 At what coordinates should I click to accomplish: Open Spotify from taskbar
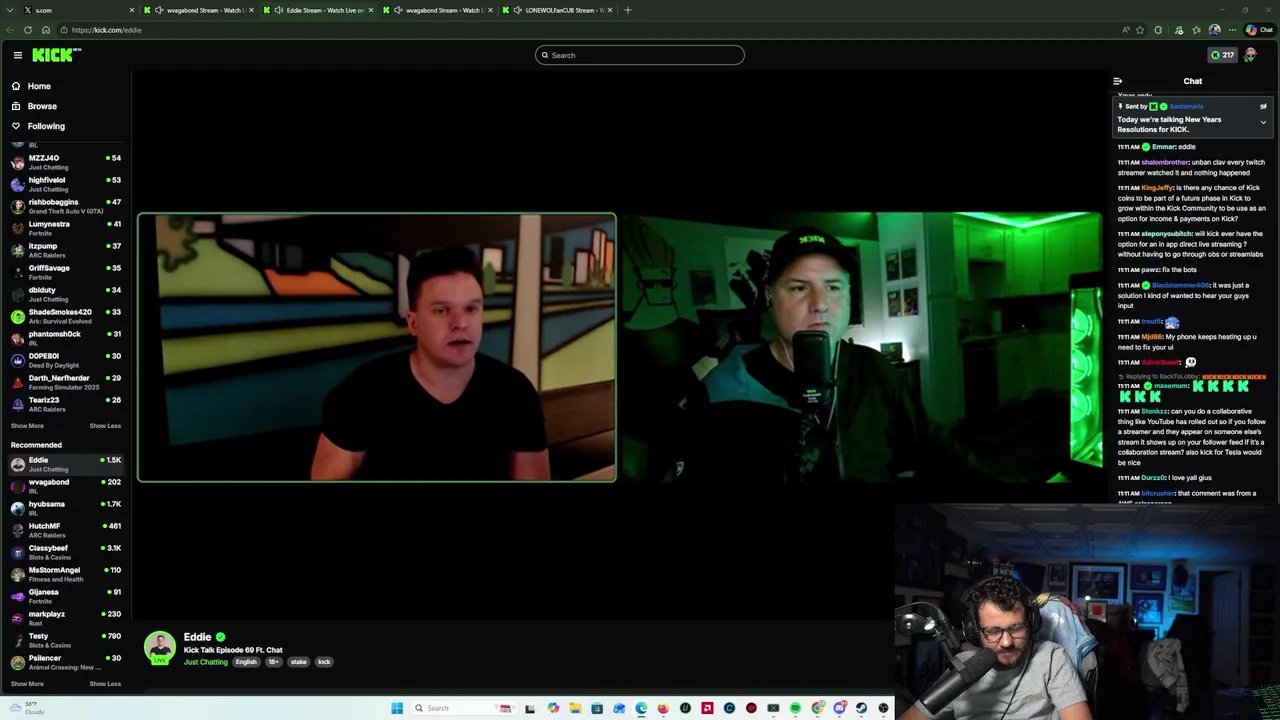tap(795, 708)
